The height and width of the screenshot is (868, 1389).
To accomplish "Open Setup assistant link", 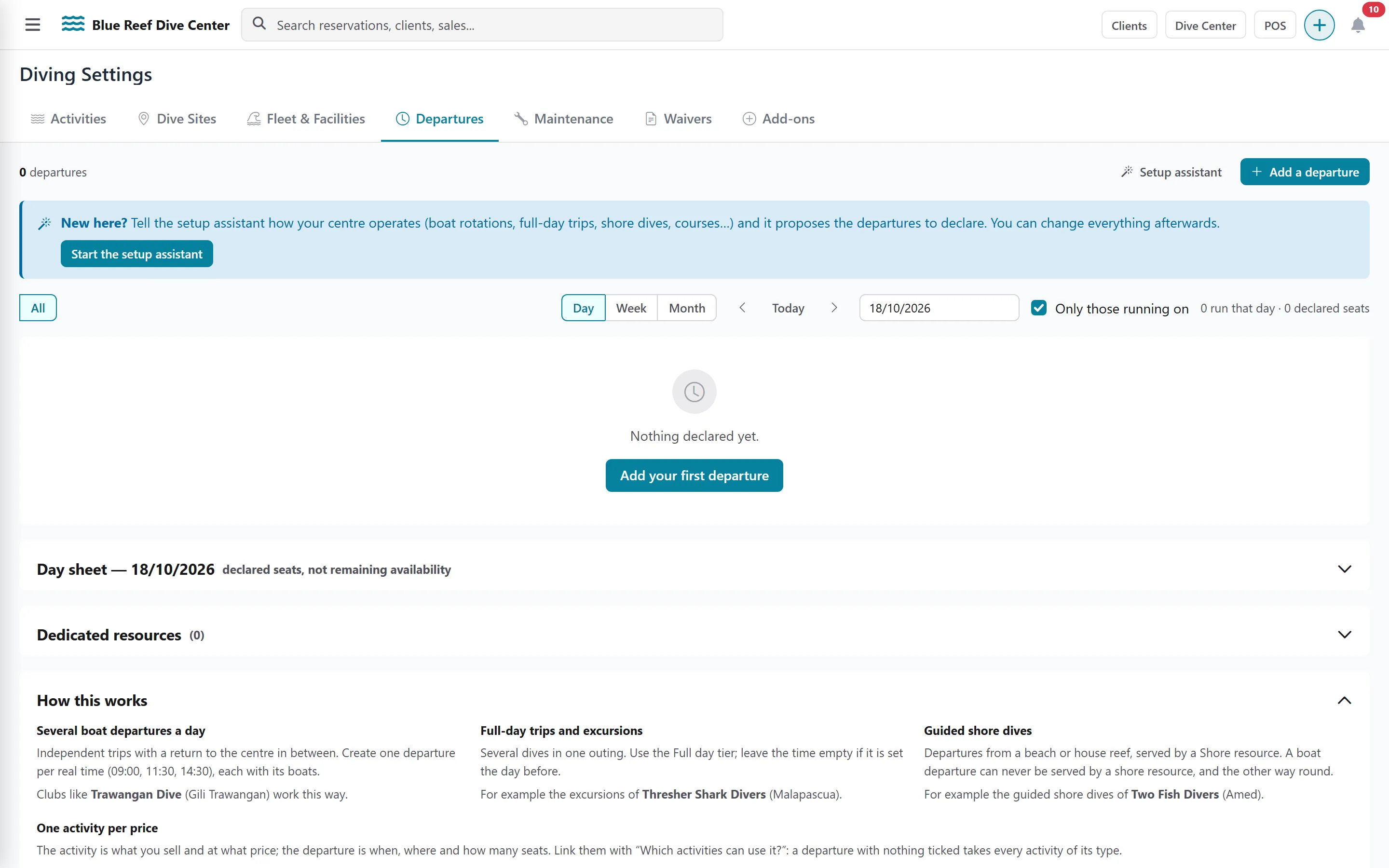I will coord(1171,172).
